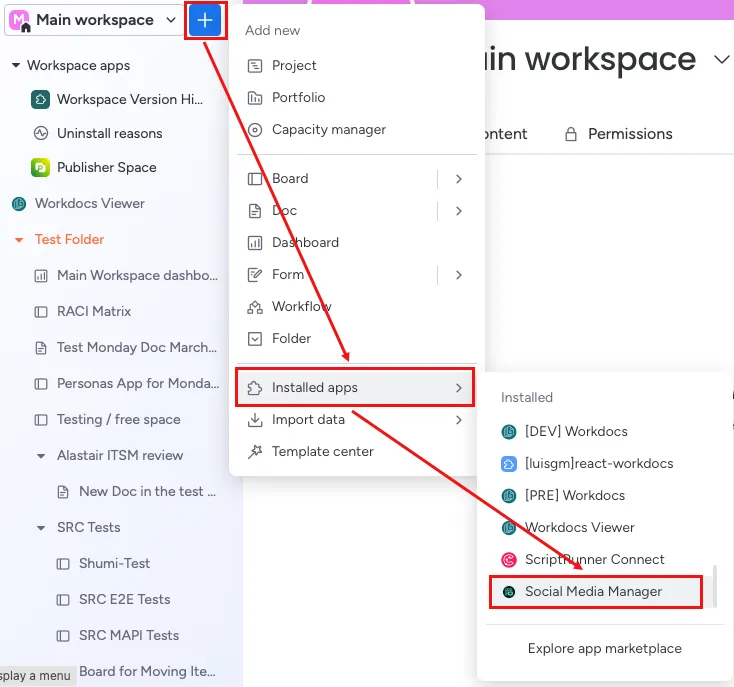This screenshot has height=687, width=734.
Task: Select Project from Add new menu
Action: 357,66
